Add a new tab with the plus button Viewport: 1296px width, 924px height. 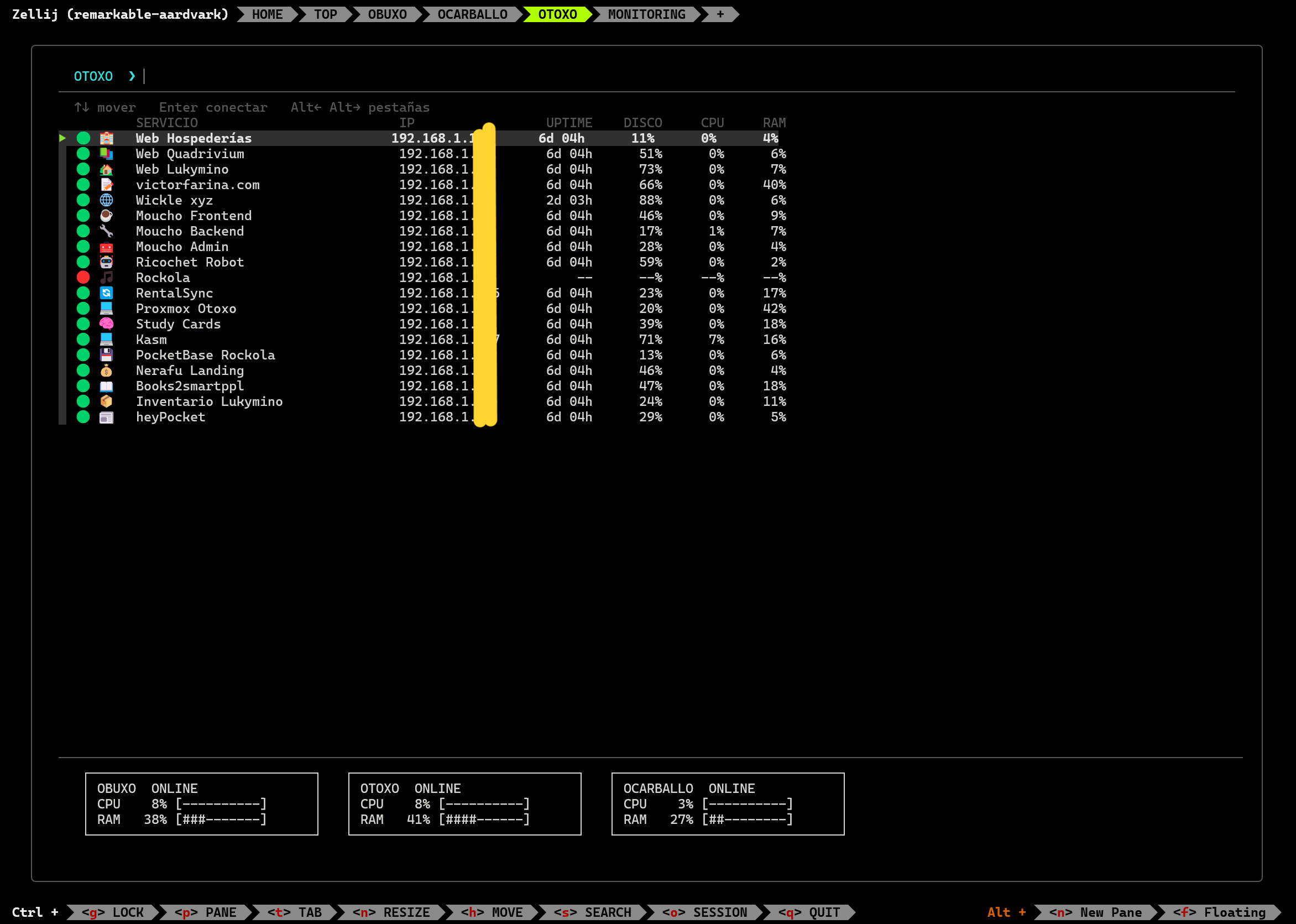click(720, 14)
